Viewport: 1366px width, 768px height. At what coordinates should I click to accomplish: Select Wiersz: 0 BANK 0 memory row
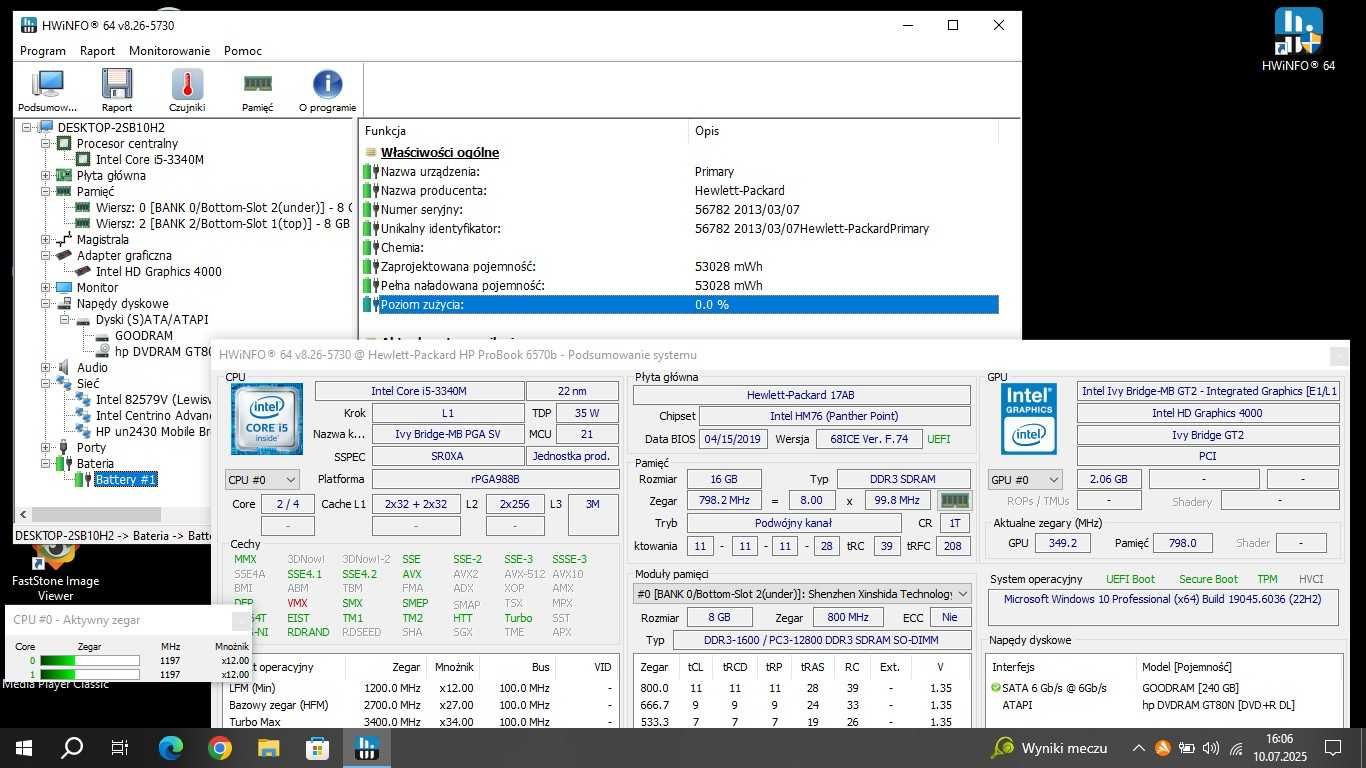coord(223,208)
